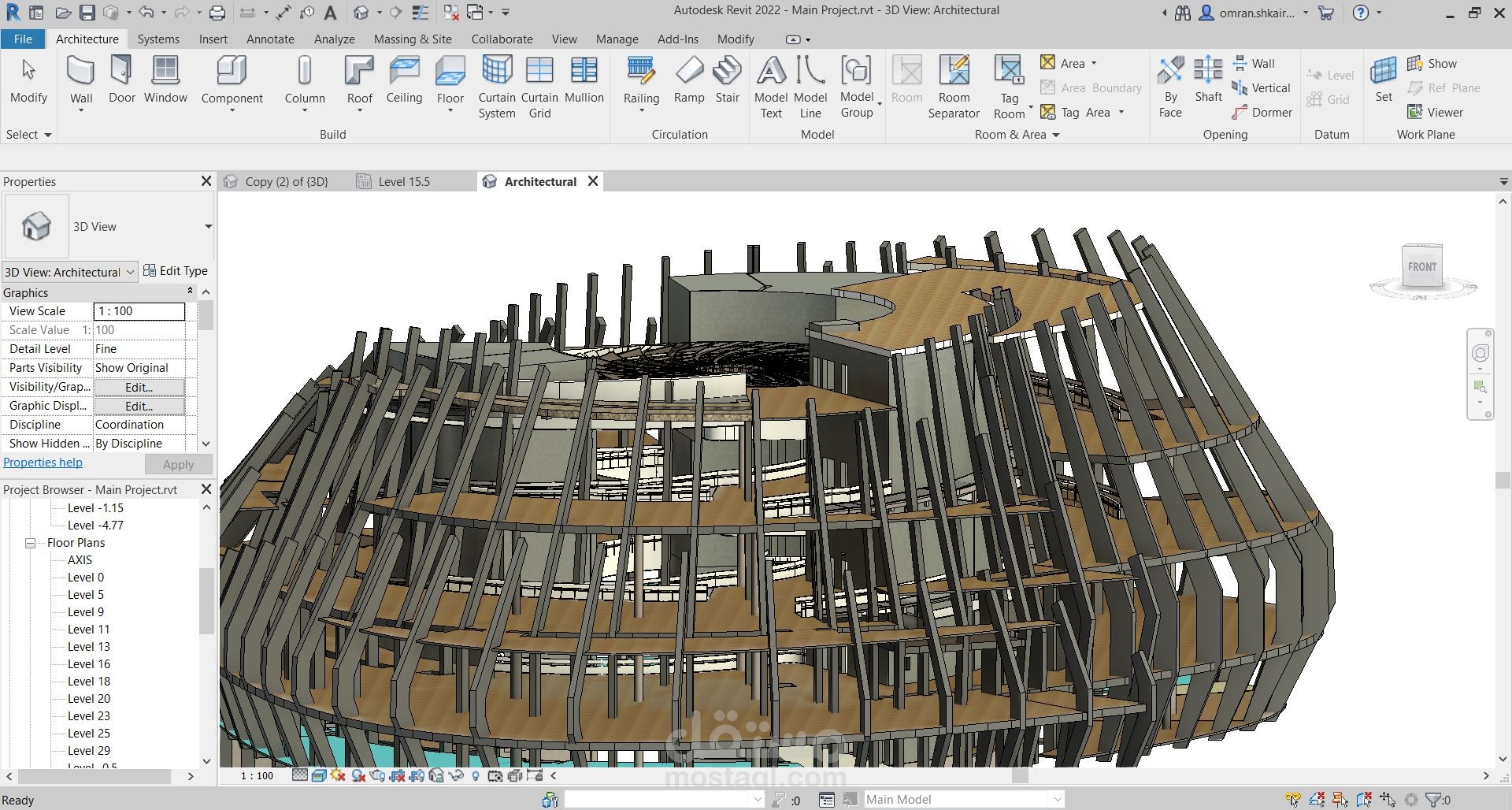Open the Properties help link
1512x810 pixels.
click(43, 462)
